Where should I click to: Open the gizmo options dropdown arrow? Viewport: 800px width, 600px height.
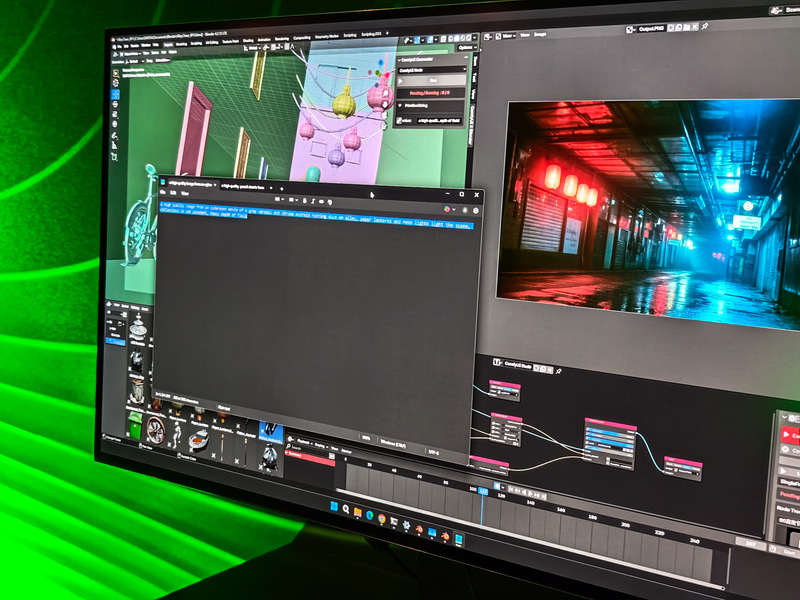click(422, 40)
